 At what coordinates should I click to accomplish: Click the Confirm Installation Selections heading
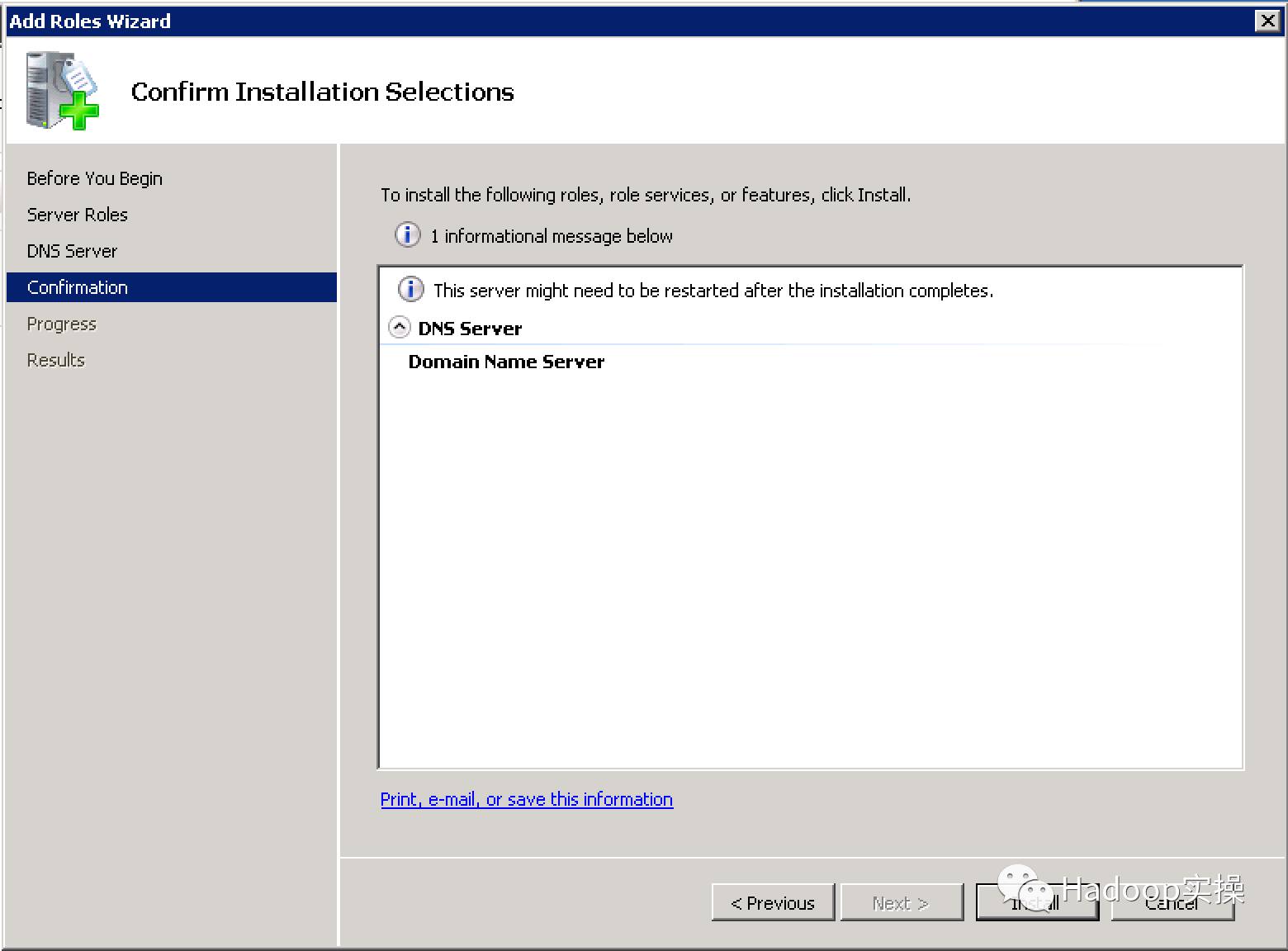click(x=322, y=92)
